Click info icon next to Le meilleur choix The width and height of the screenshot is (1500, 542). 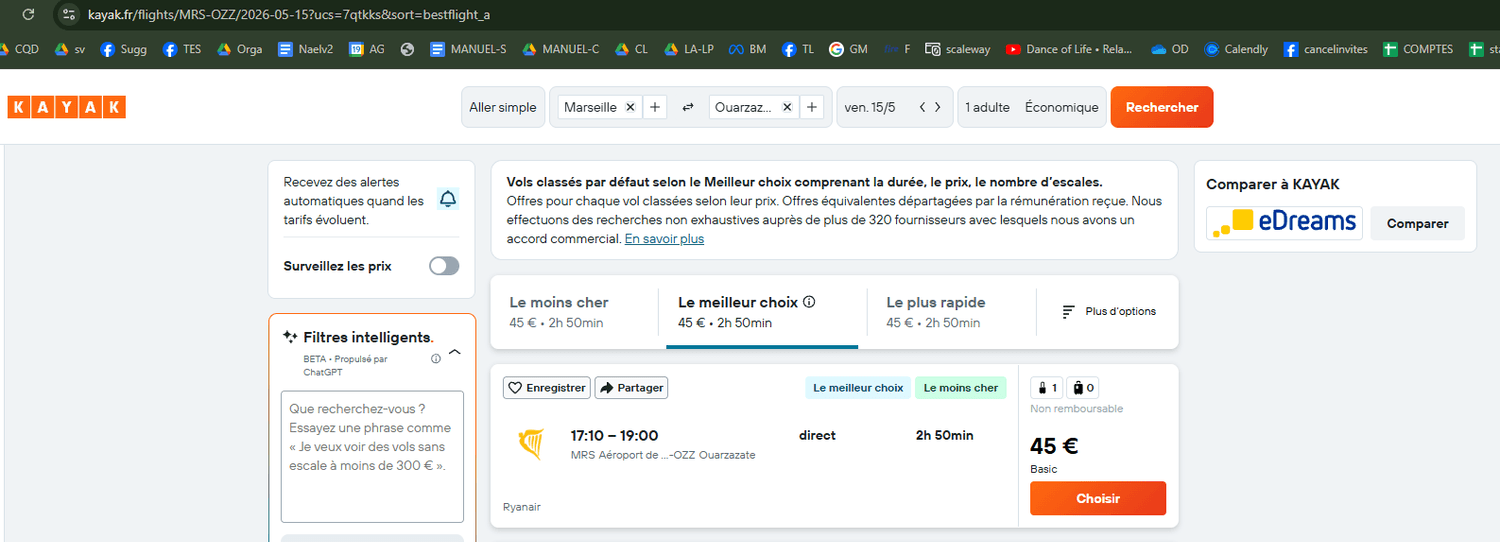click(809, 302)
